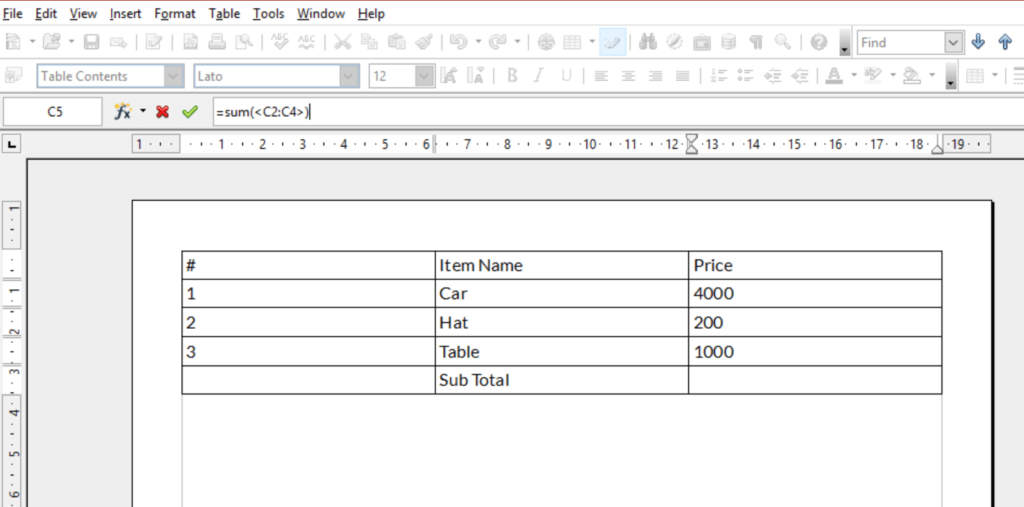Open Find & Replace binoculars icon
Image resolution: width=1024 pixels, height=507 pixels.
(x=648, y=42)
